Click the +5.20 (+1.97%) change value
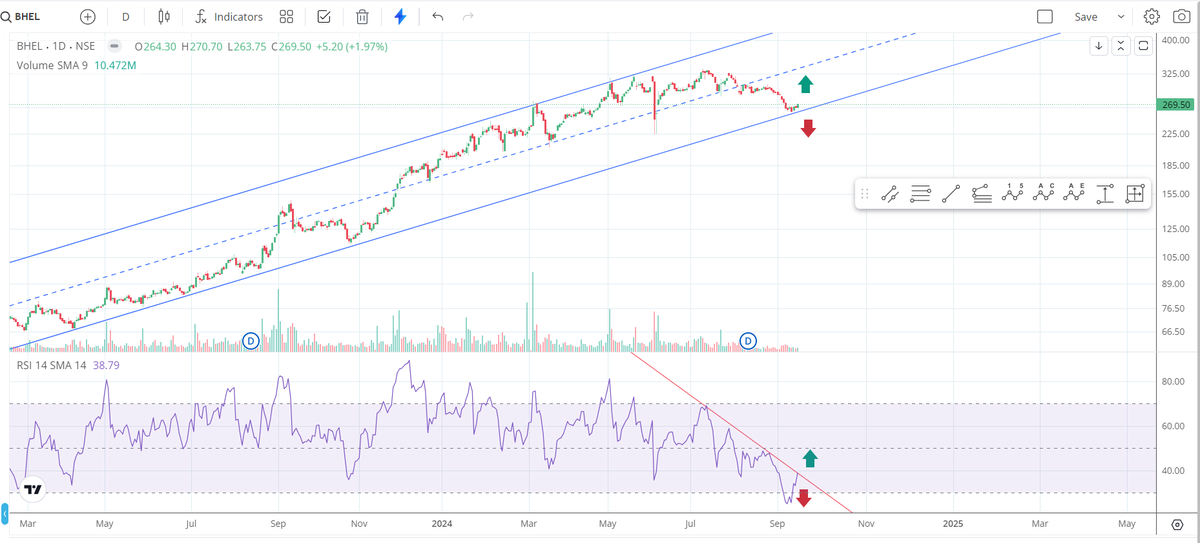This screenshot has width=1200, height=543. click(350, 47)
